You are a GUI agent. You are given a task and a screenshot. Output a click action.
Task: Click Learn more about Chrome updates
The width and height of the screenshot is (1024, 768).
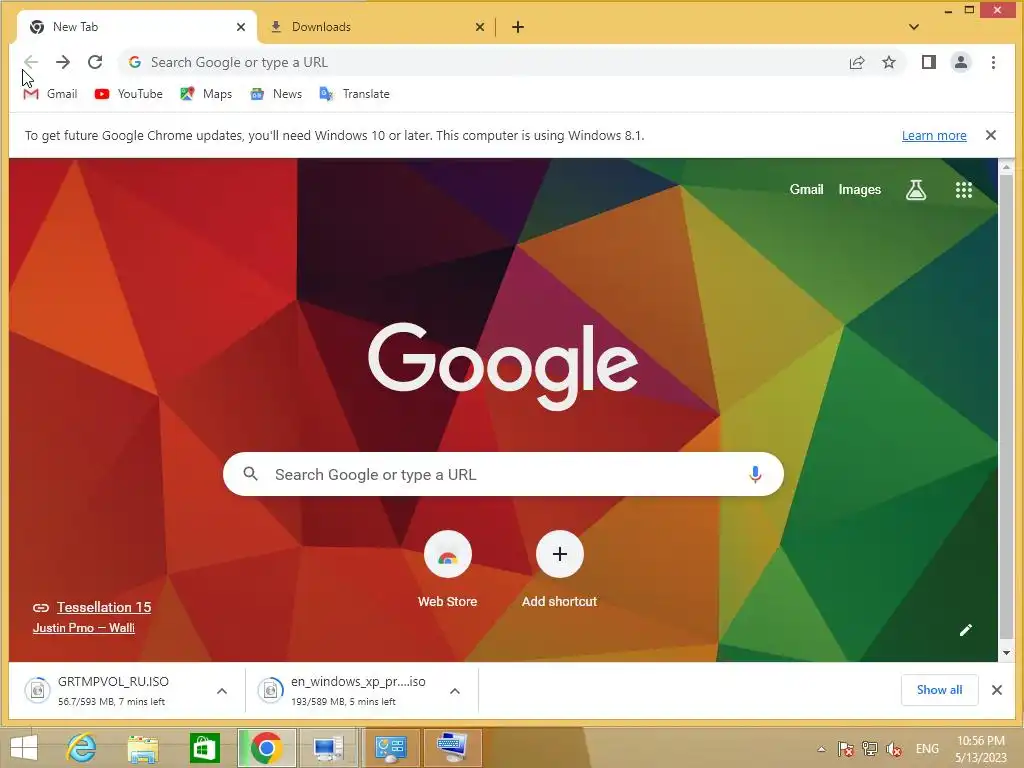click(x=934, y=135)
